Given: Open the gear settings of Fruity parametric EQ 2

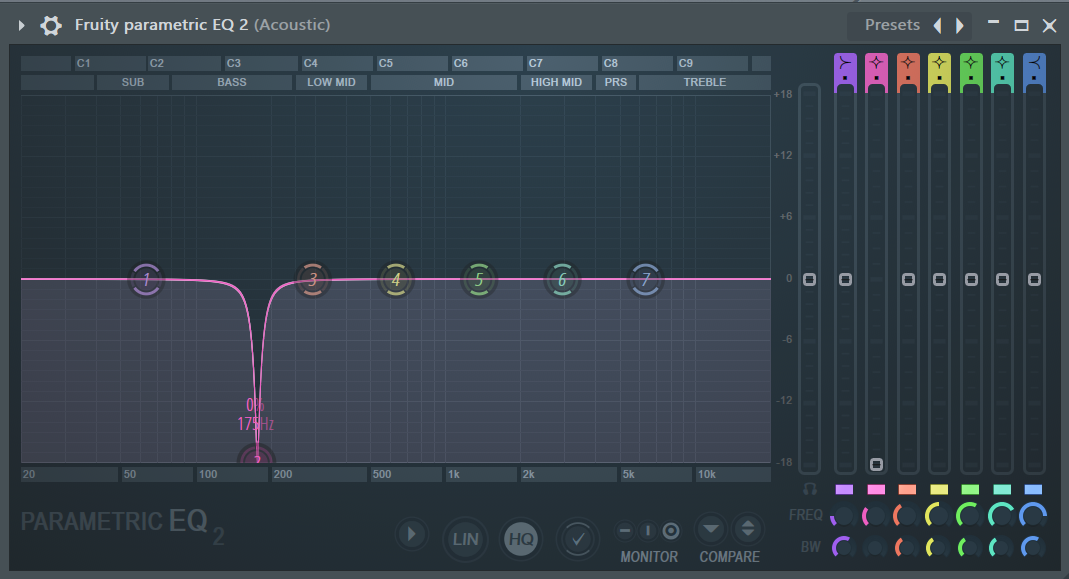Looking at the screenshot, I should (50, 25).
